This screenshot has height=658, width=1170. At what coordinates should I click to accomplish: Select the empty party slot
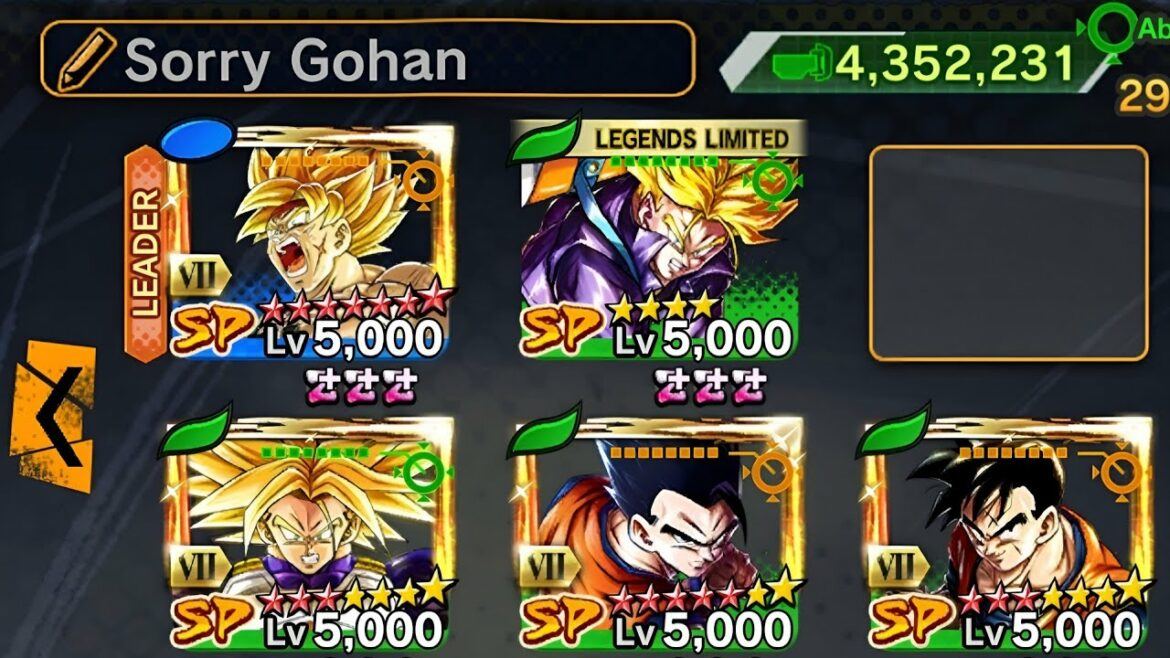tap(1009, 254)
